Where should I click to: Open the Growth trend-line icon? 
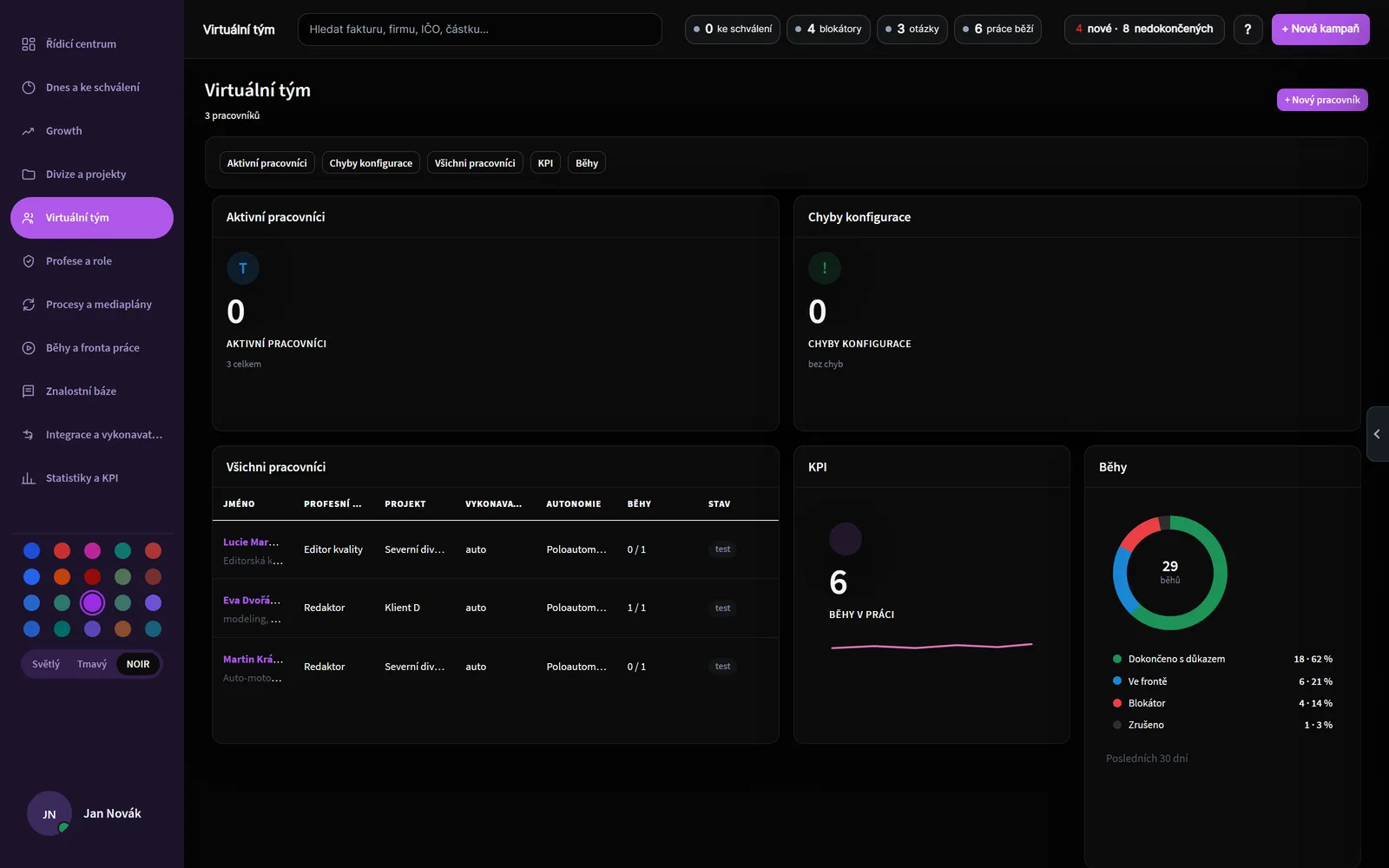29,131
